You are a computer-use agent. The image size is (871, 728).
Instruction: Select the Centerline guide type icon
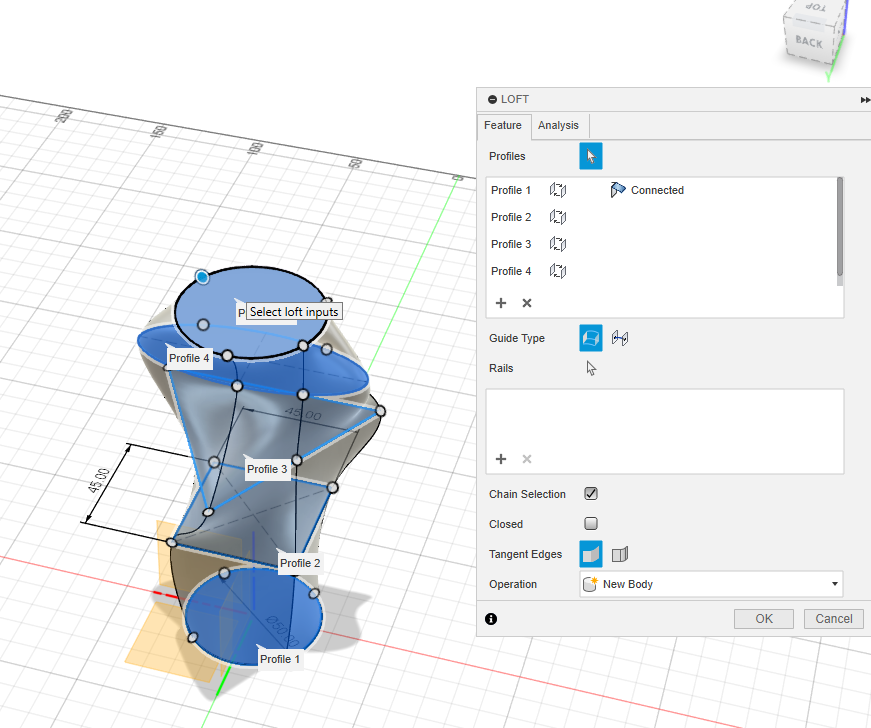(x=620, y=338)
